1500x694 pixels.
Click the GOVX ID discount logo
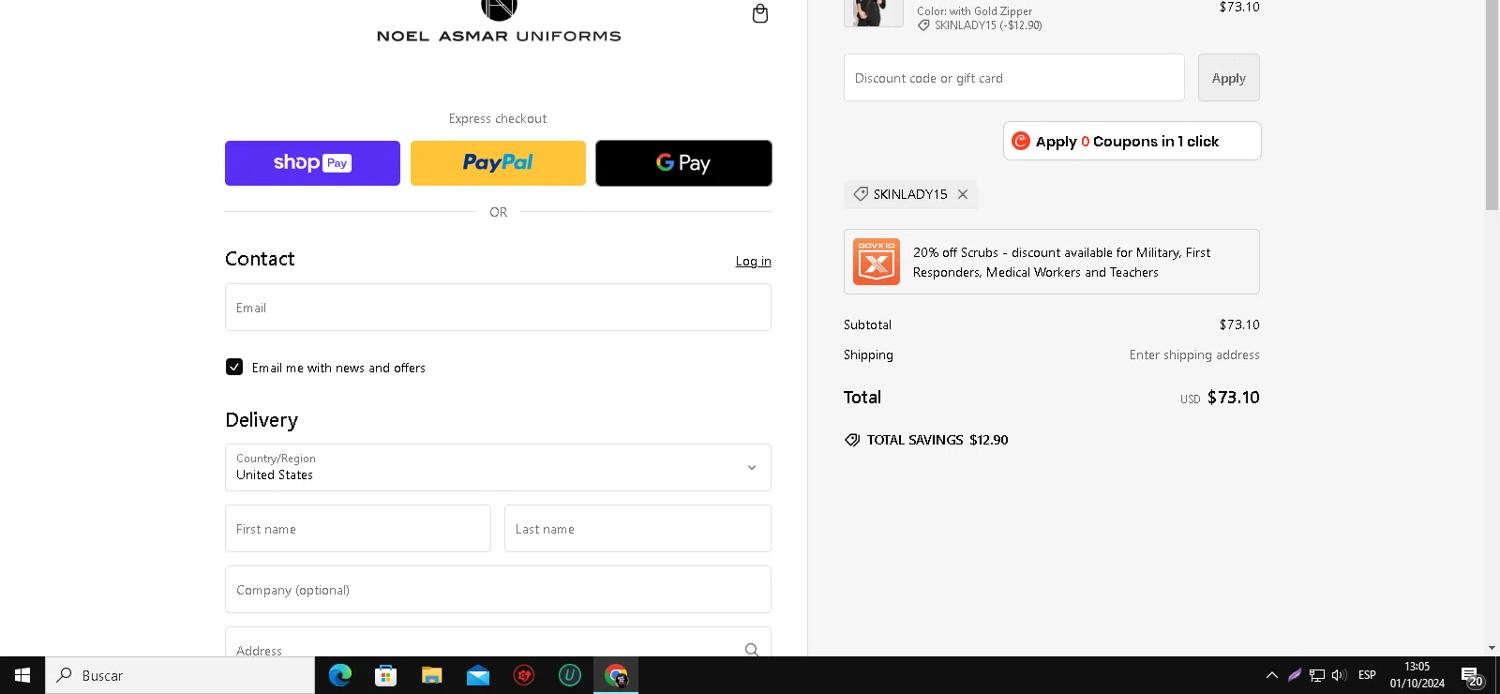click(x=876, y=262)
